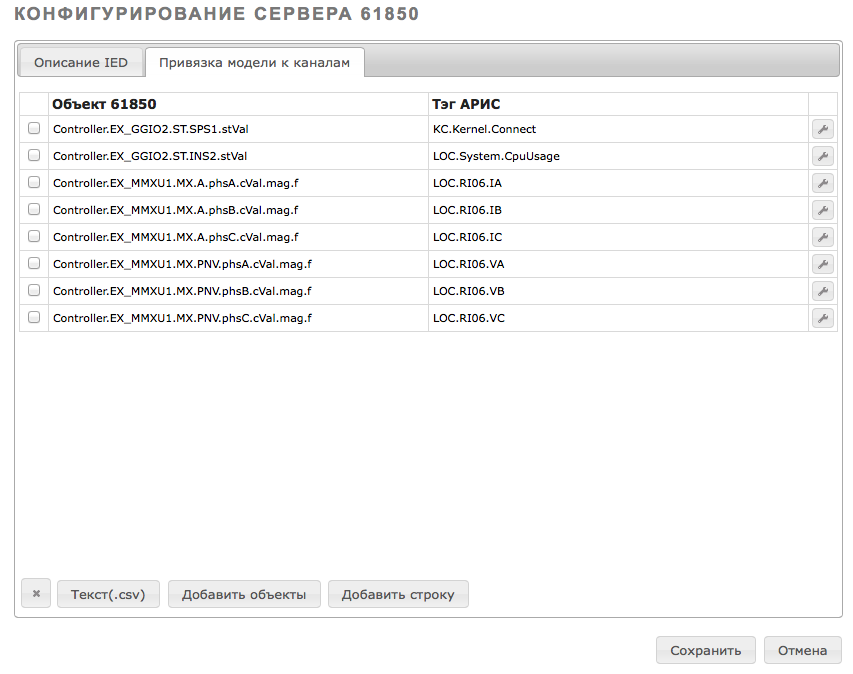Edit LOC.RI06.IA row via wrench icon

[823, 183]
